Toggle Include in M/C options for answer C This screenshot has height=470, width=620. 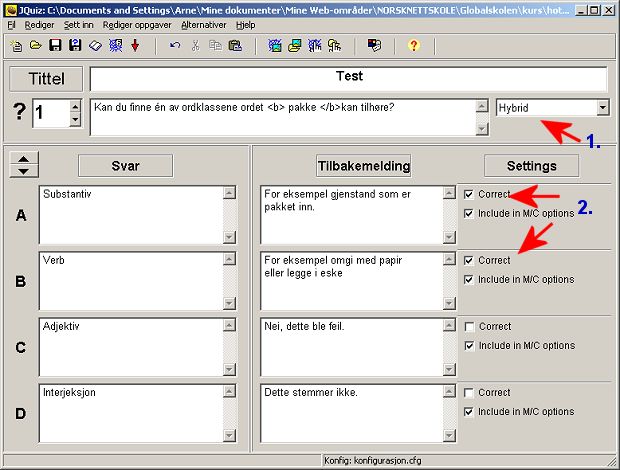pos(469,346)
